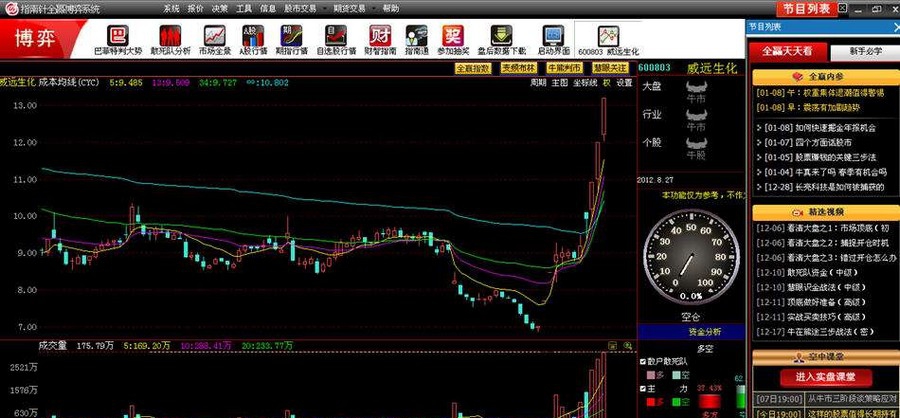The image size is (900, 418).
Task: Click the 散户 多 pink color swatch
Action: [651, 375]
